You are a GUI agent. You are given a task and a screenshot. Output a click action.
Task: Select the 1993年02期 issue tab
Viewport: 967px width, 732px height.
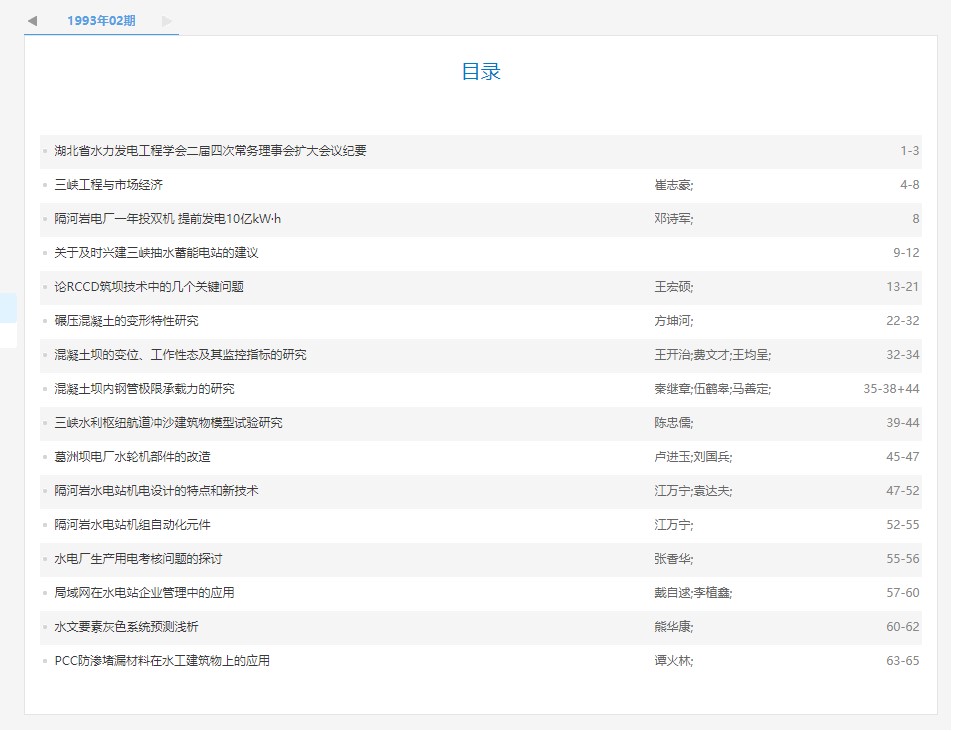pyautogui.click(x=101, y=21)
